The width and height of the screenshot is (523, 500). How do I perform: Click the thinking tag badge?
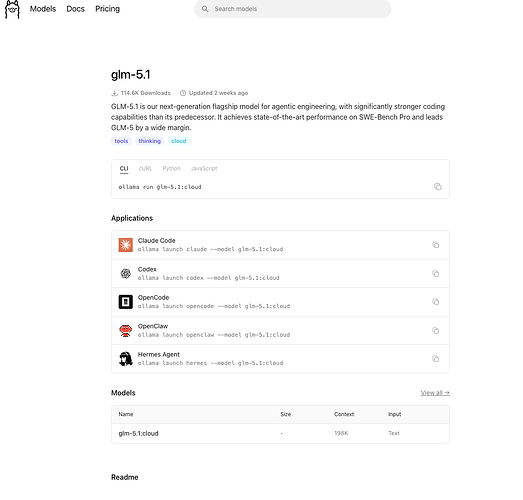click(x=149, y=141)
